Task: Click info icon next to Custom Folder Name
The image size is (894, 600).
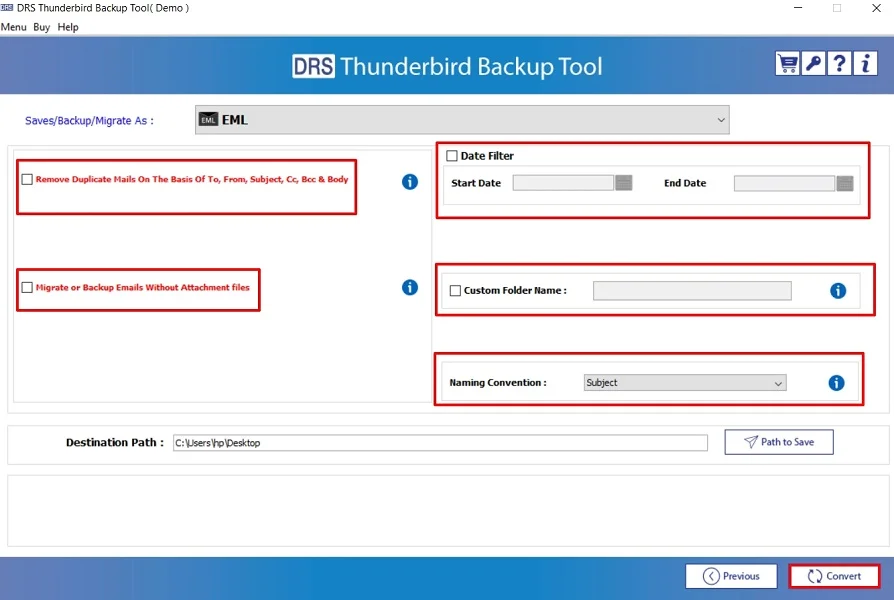Action: tap(837, 290)
